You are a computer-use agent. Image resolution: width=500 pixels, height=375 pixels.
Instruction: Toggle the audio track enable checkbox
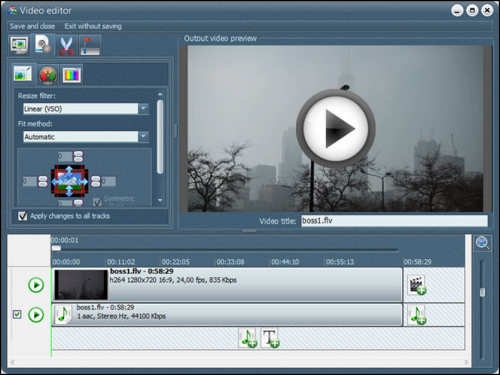tap(17, 314)
